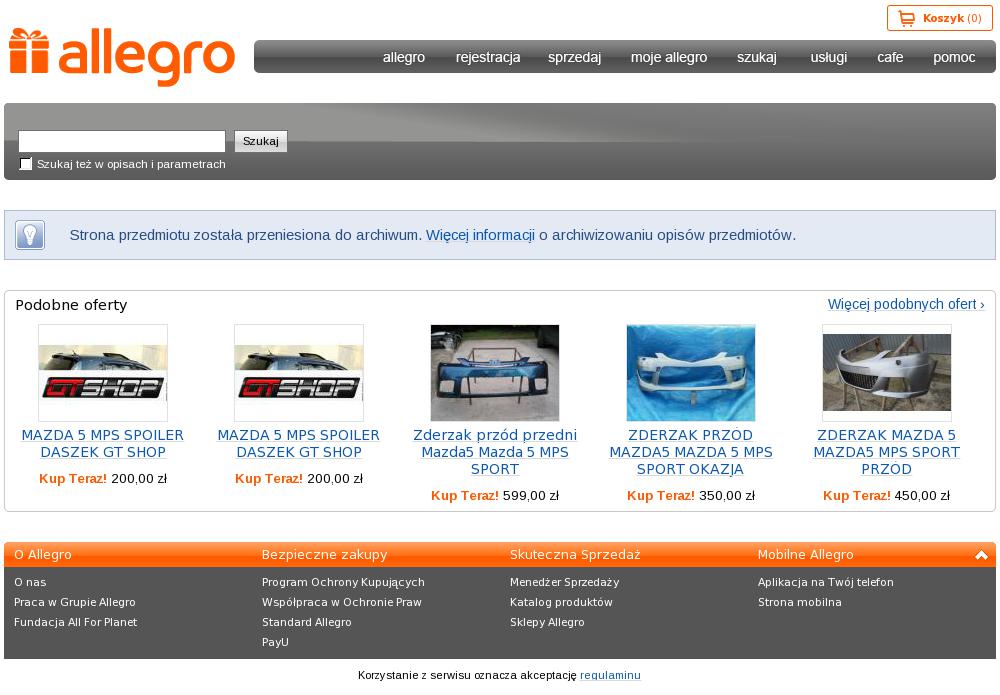Open Strona mobilna link
Image resolution: width=1000 pixels, height=695 pixels.
tap(800, 602)
